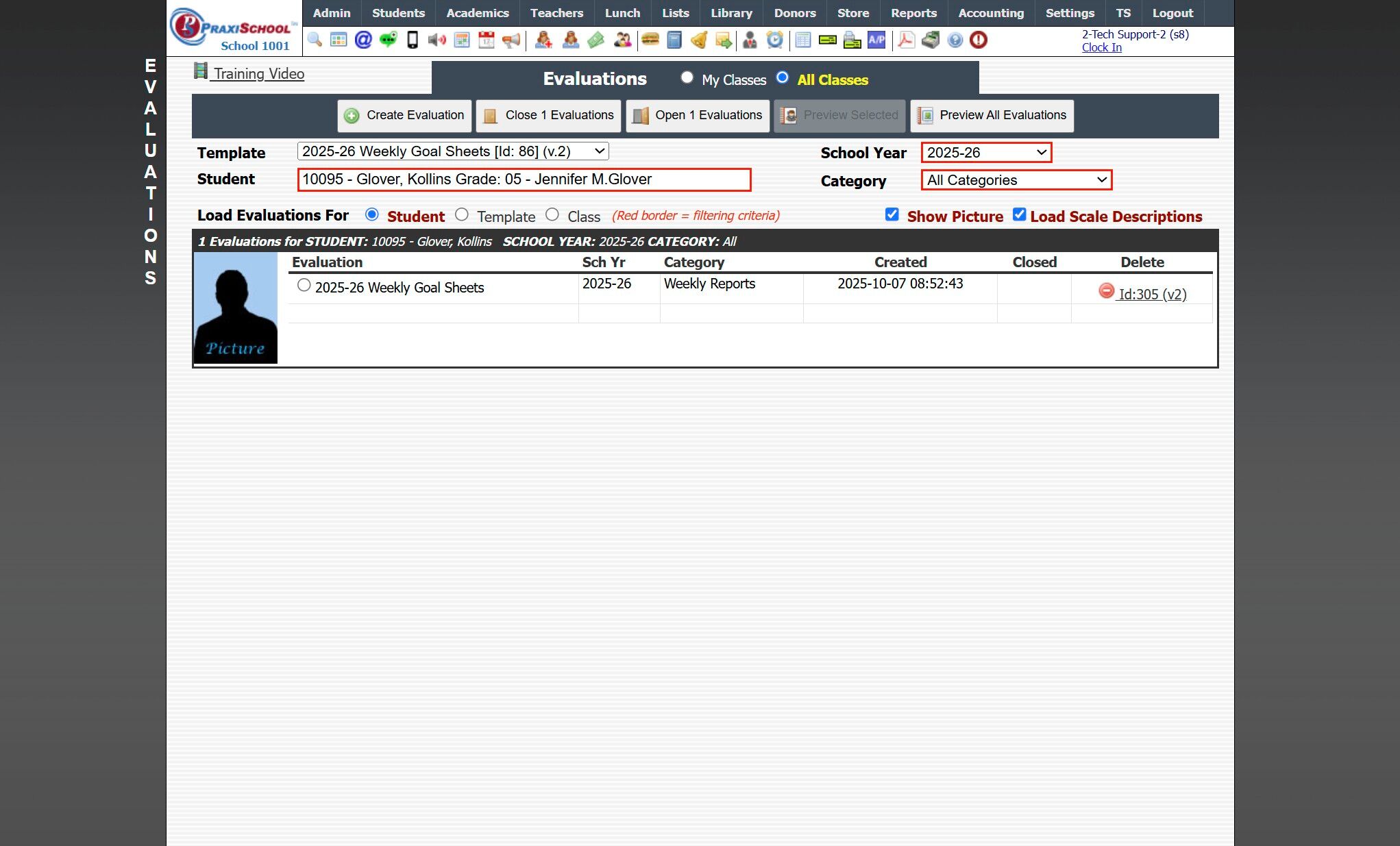The height and width of the screenshot is (846, 1400).
Task: Click the student picture thumbnail
Action: tap(236, 308)
